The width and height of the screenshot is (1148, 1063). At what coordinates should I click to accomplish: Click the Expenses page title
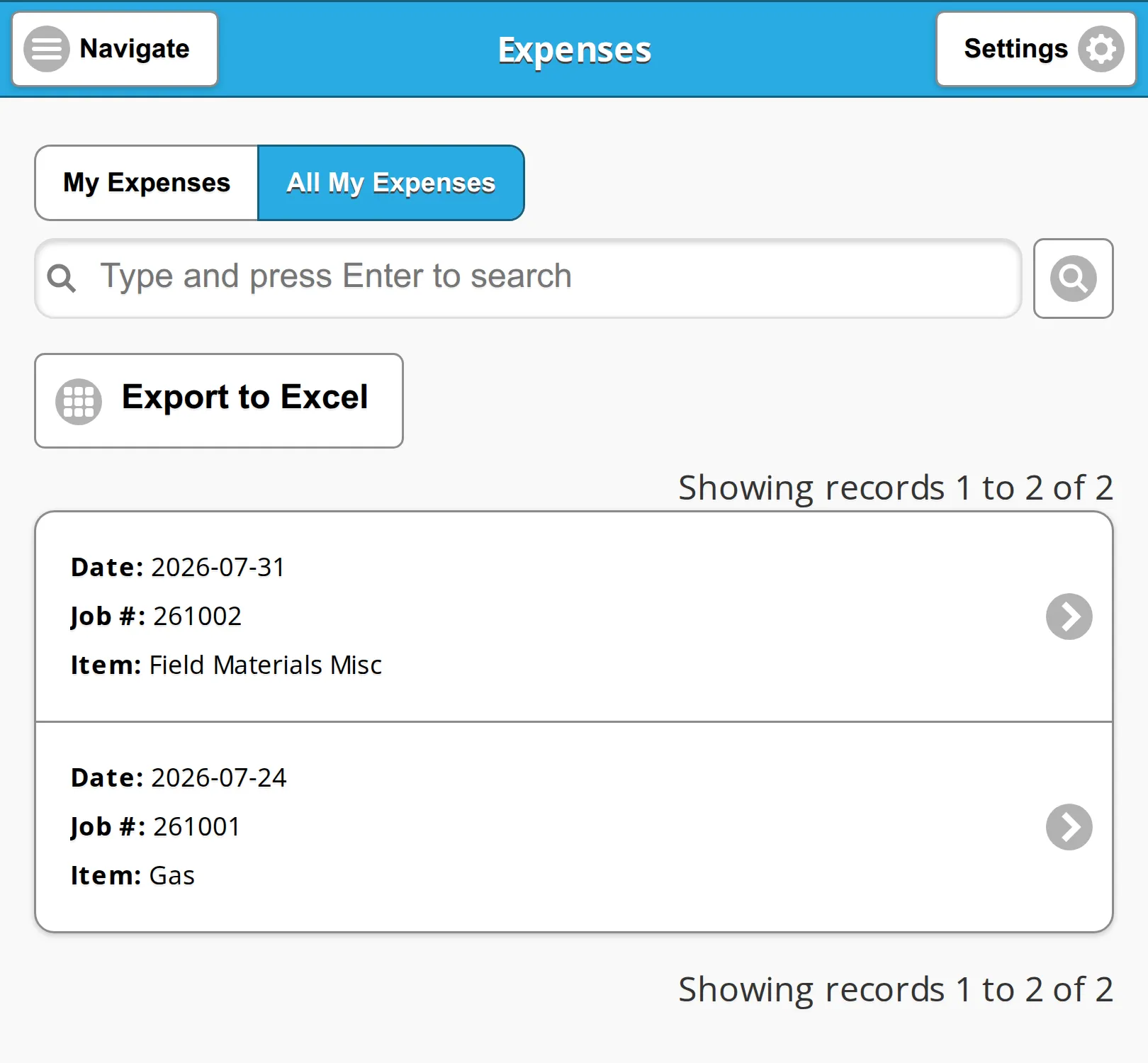click(575, 50)
